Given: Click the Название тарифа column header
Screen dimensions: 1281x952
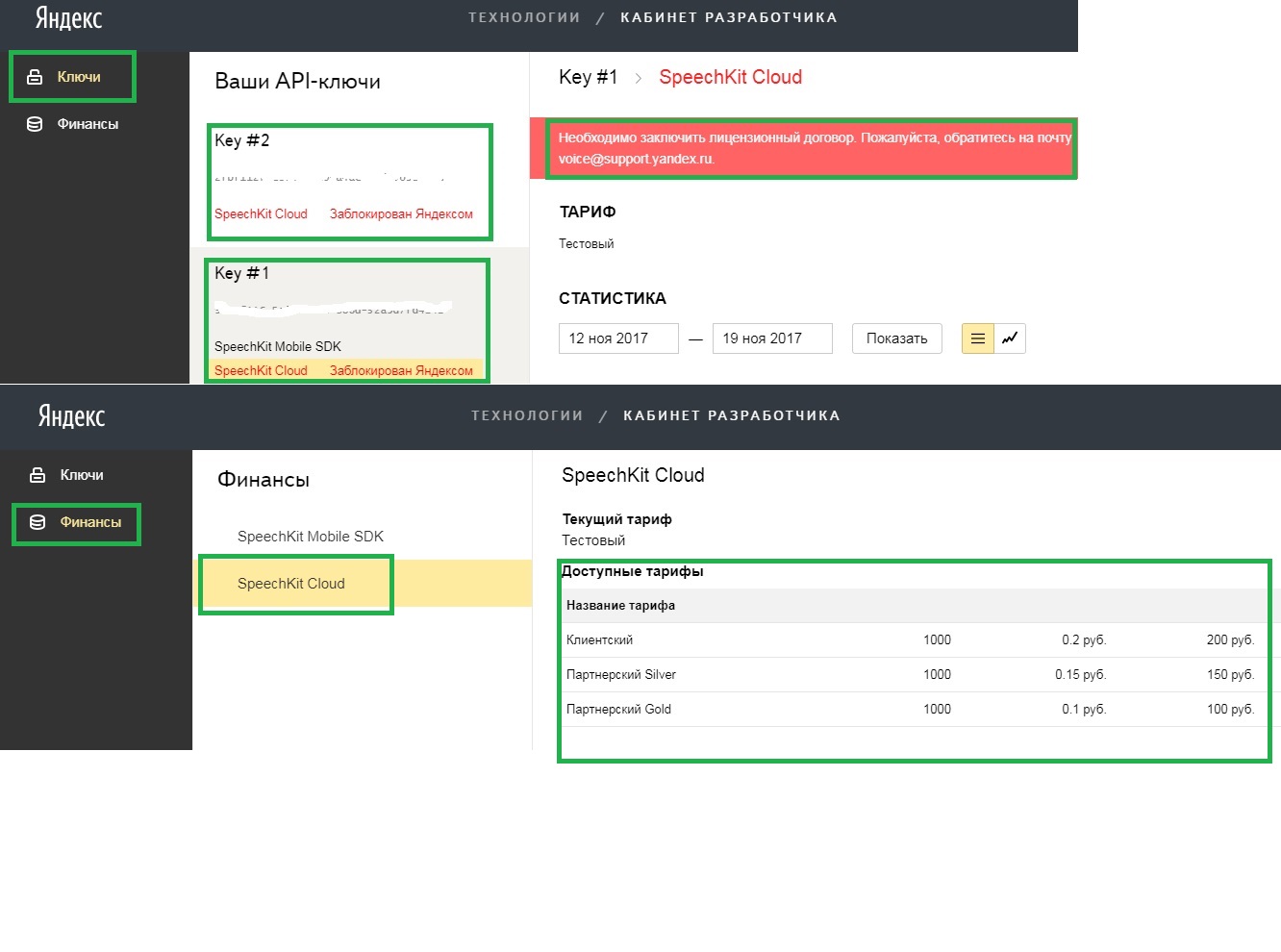Looking at the screenshot, I should click(621, 606).
